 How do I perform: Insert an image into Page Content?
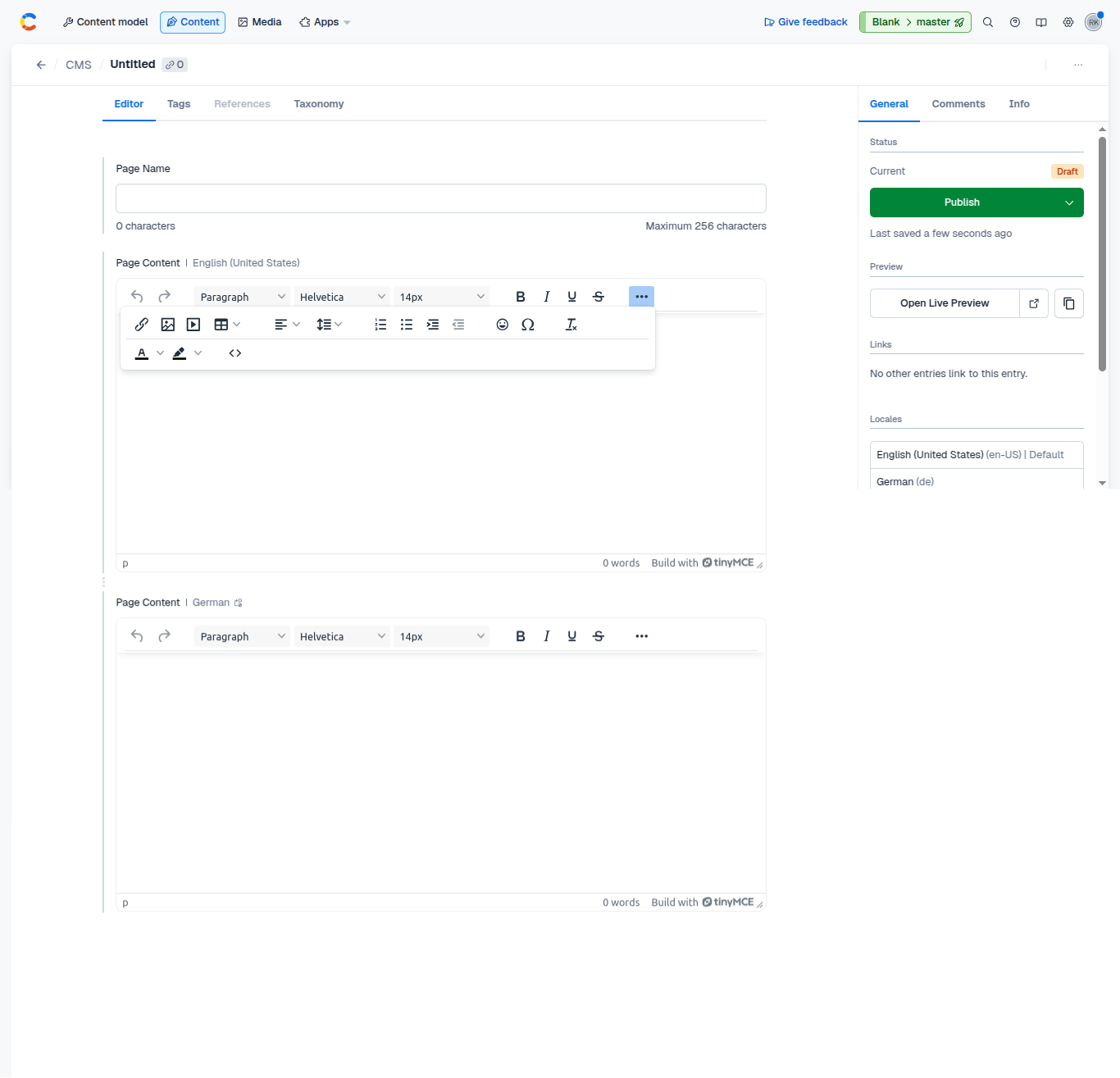click(168, 324)
